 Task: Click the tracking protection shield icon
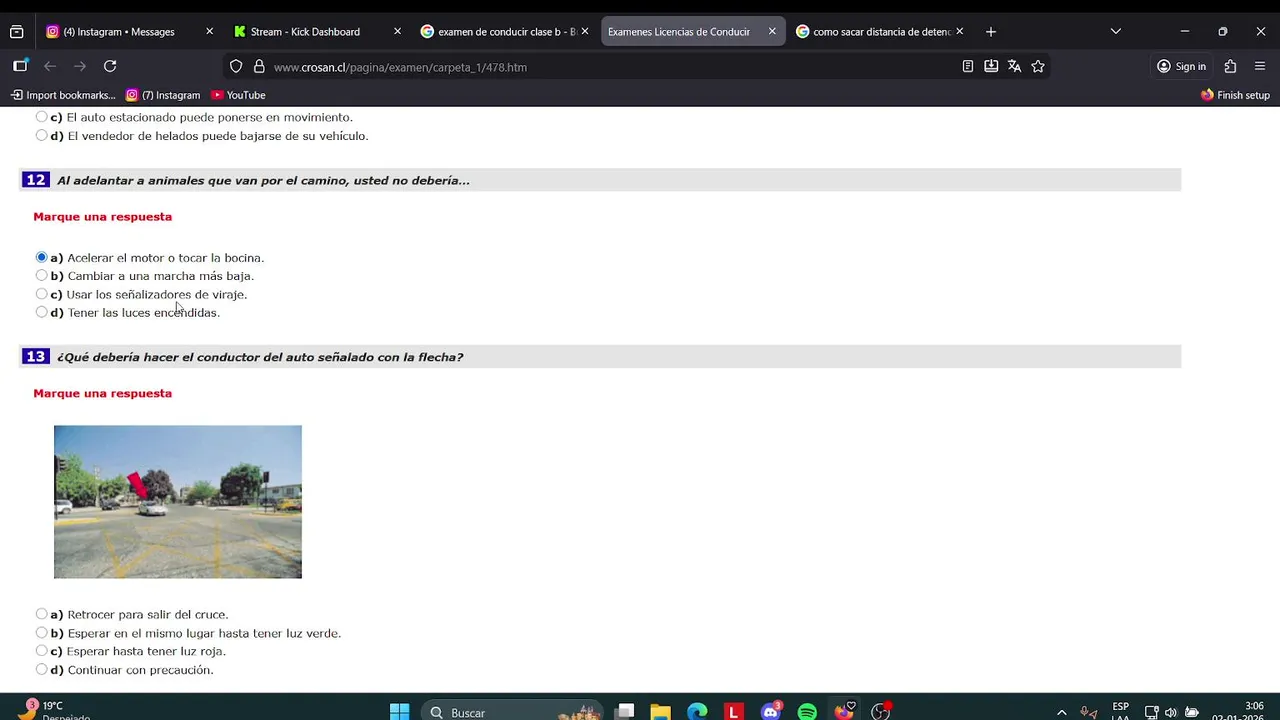click(x=236, y=67)
